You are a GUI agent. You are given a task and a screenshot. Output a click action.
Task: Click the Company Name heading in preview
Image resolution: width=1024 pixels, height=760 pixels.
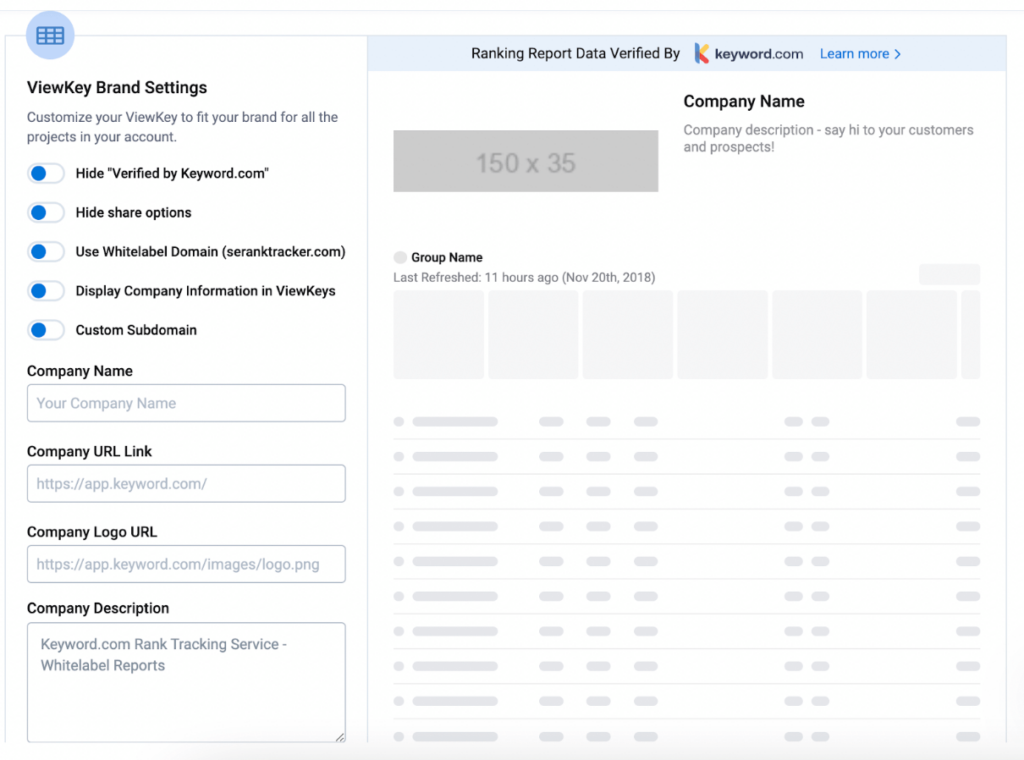[x=744, y=101]
